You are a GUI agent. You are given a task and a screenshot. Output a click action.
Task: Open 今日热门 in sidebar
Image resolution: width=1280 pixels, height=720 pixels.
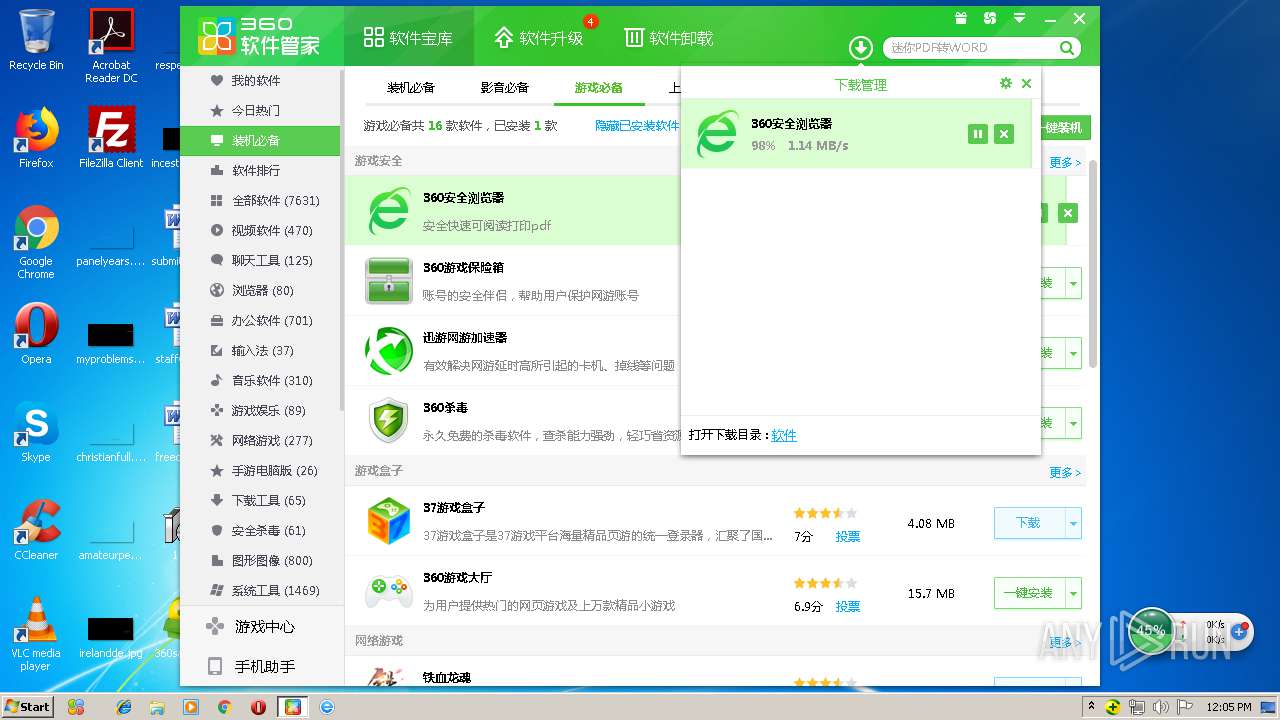click(x=260, y=110)
